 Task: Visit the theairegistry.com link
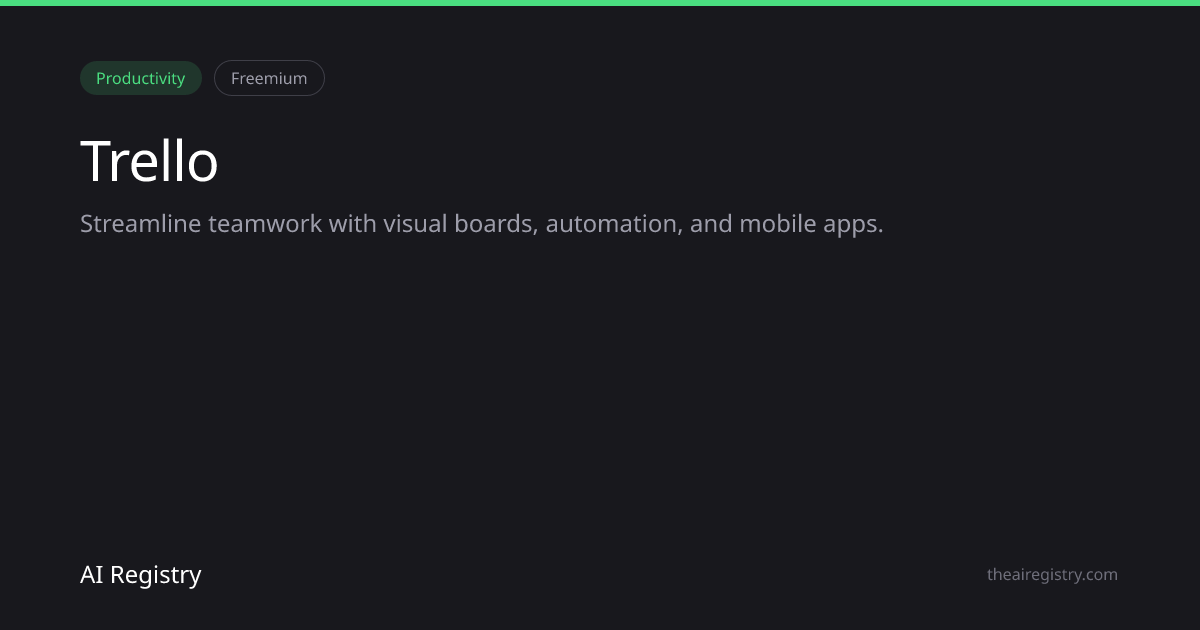coord(1052,575)
